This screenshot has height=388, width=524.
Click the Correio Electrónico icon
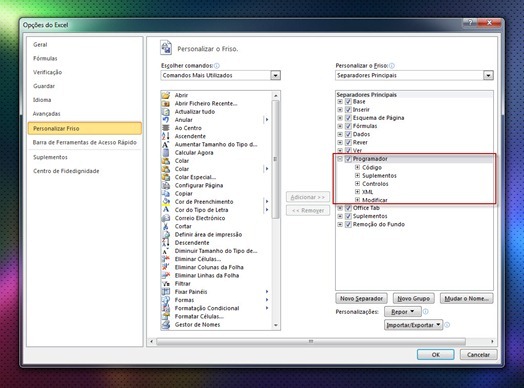coord(166,218)
